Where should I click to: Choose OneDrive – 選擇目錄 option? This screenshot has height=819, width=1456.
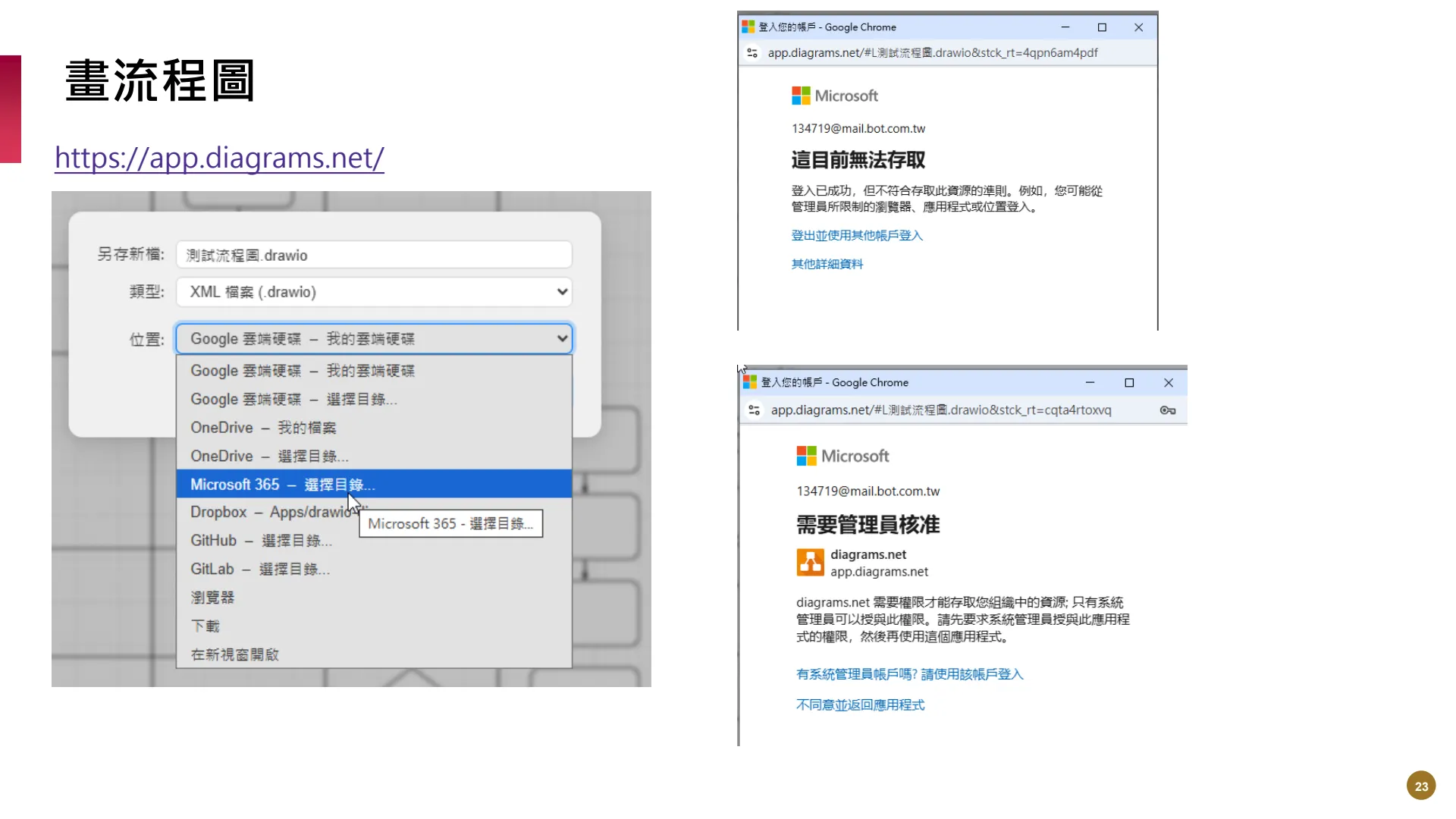374,457
